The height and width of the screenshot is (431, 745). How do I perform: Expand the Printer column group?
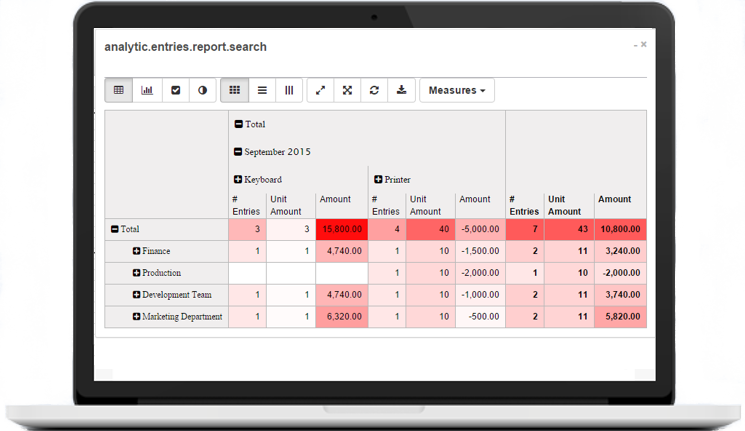[379, 180]
